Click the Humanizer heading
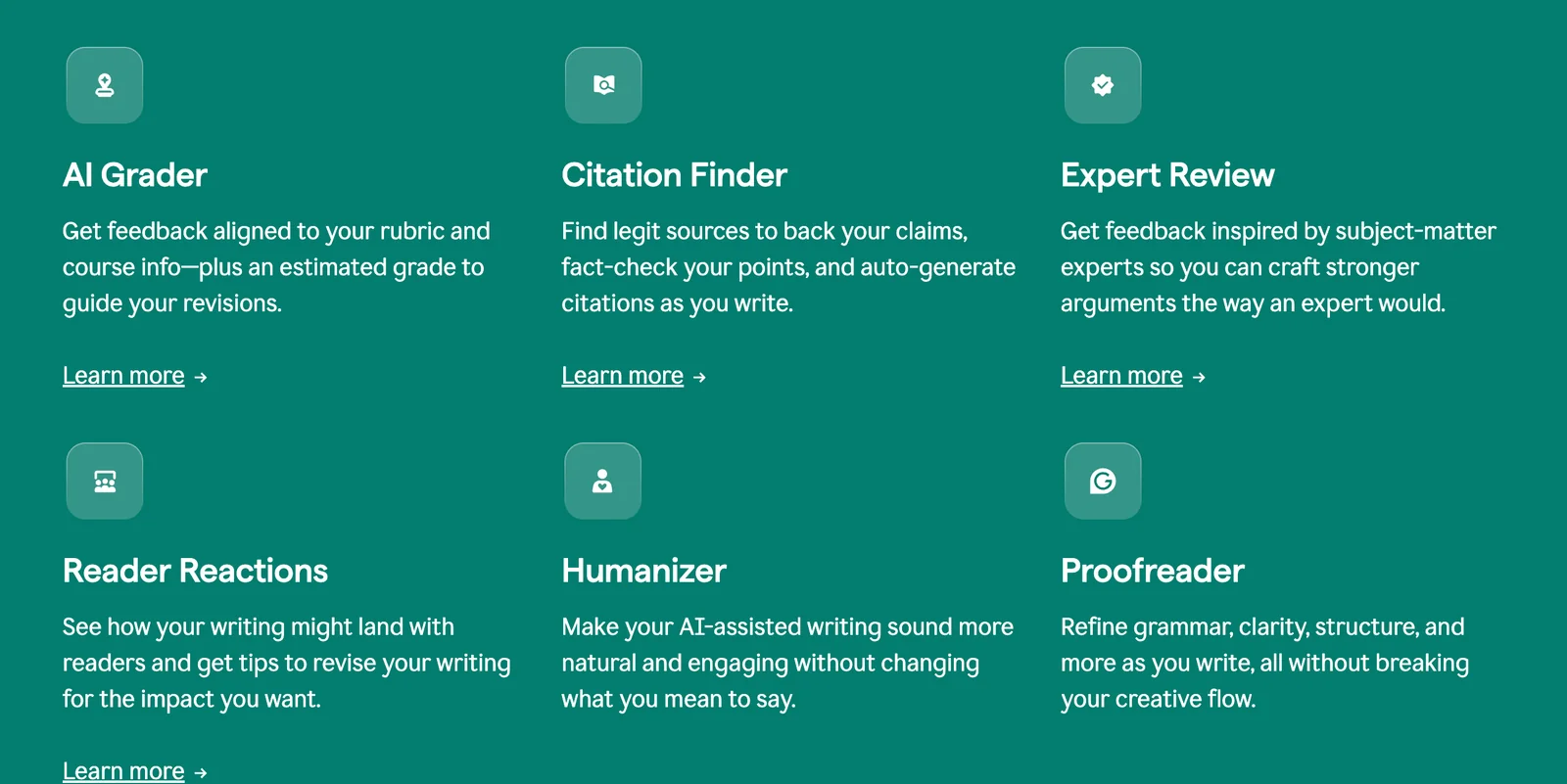The height and width of the screenshot is (784, 1567). click(643, 571)
